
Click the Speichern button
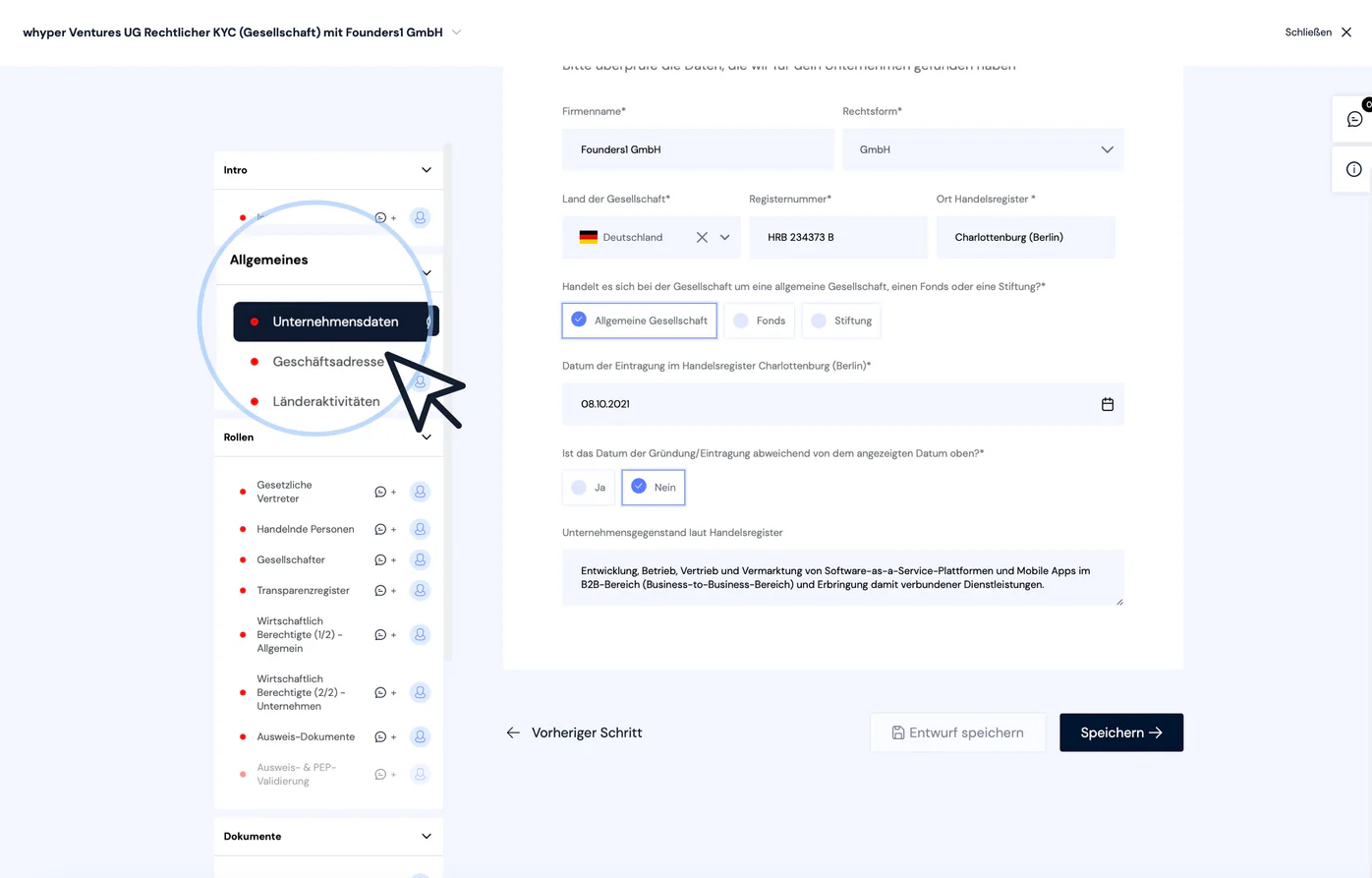1121,732
